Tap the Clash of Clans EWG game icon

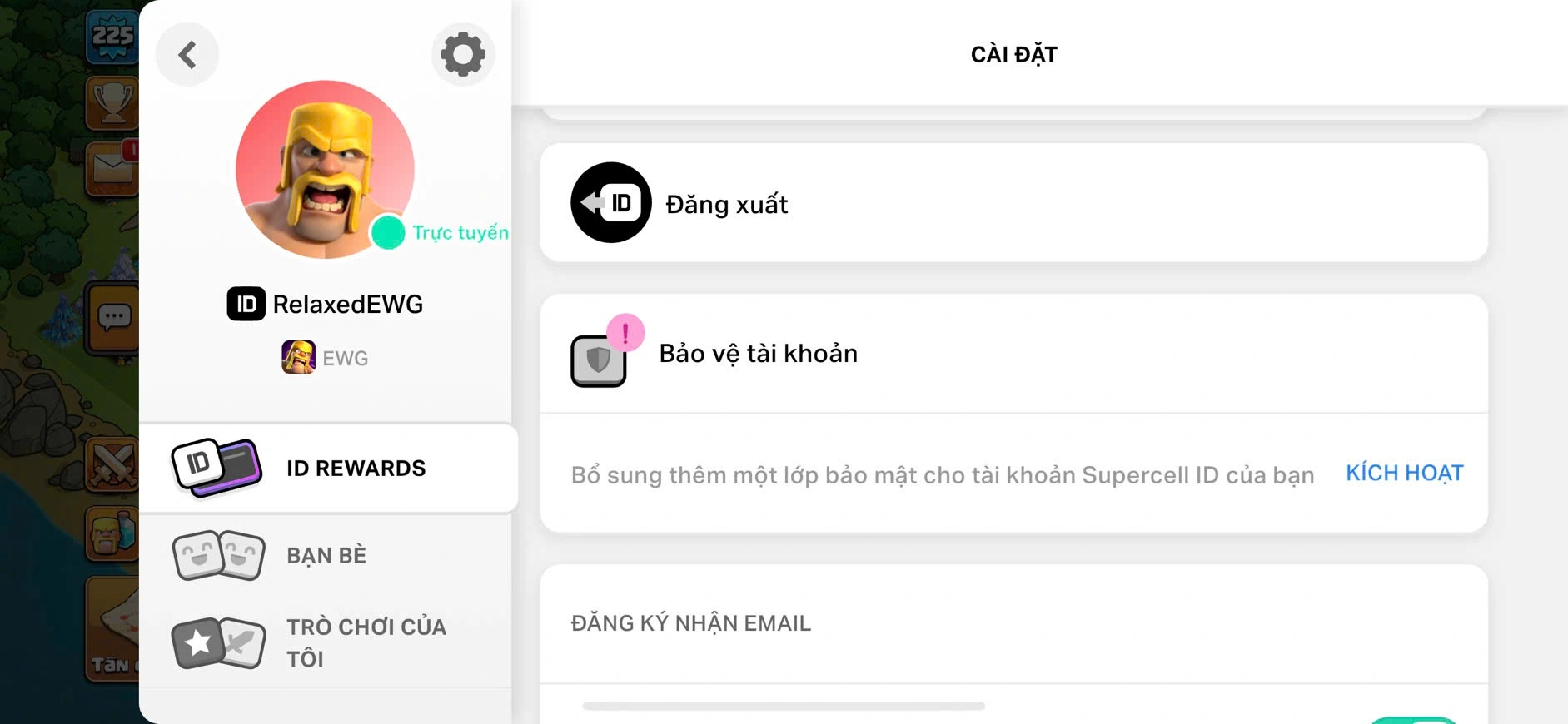click(298, 357)
